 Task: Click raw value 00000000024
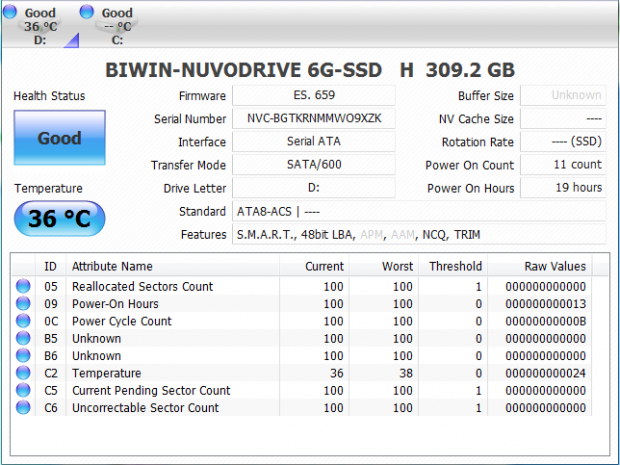546,373
